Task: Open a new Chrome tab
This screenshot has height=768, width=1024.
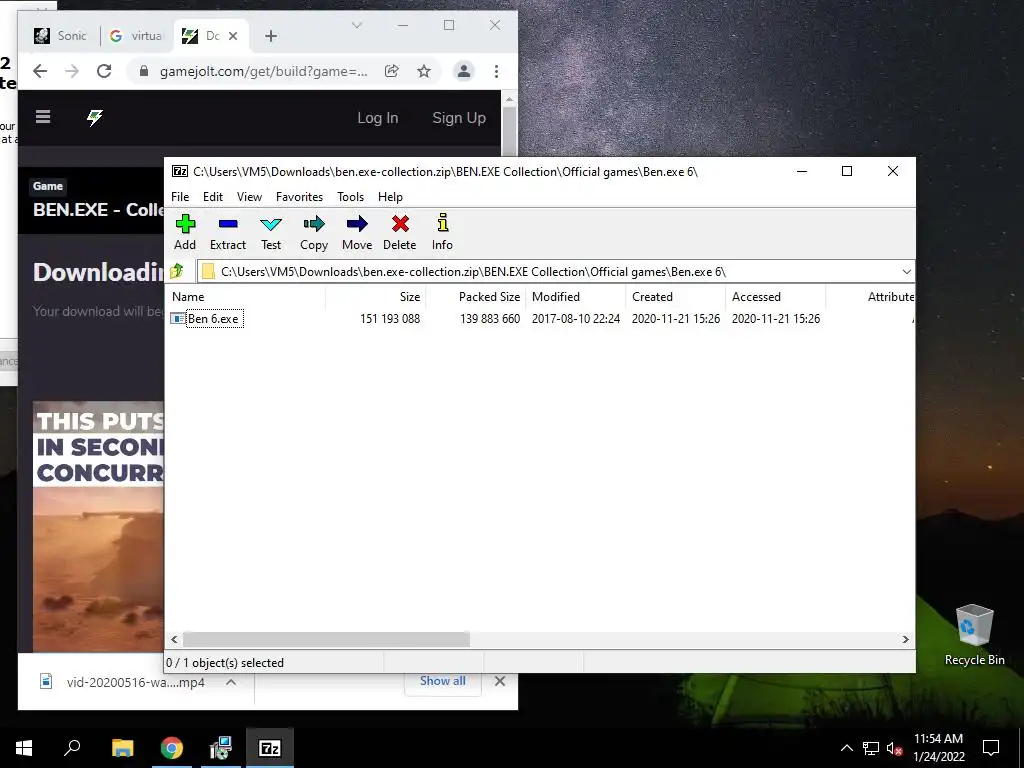Action: tap(271, 36)
